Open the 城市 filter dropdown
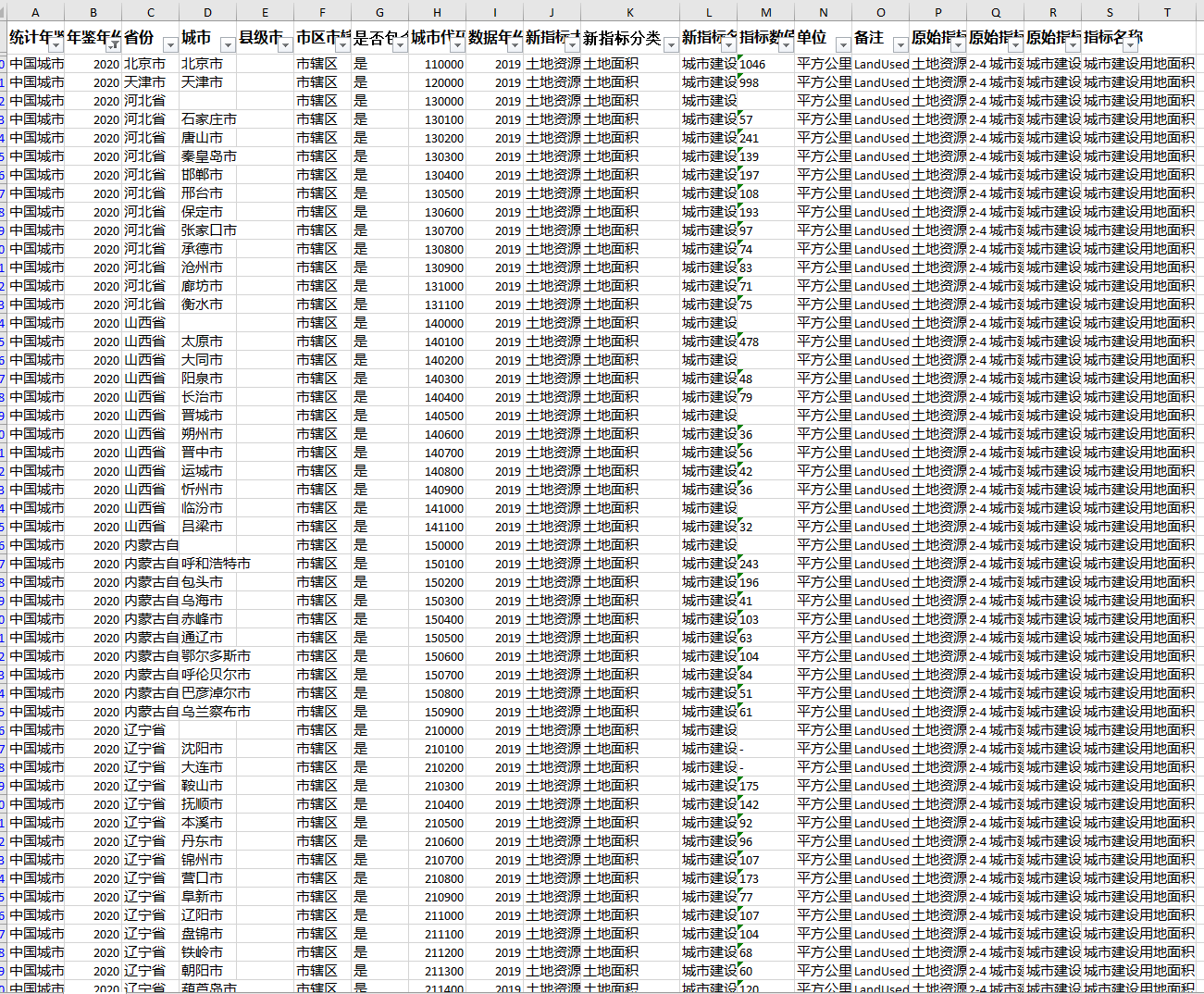Screen dimensions: 1204x994 point(228,45)
